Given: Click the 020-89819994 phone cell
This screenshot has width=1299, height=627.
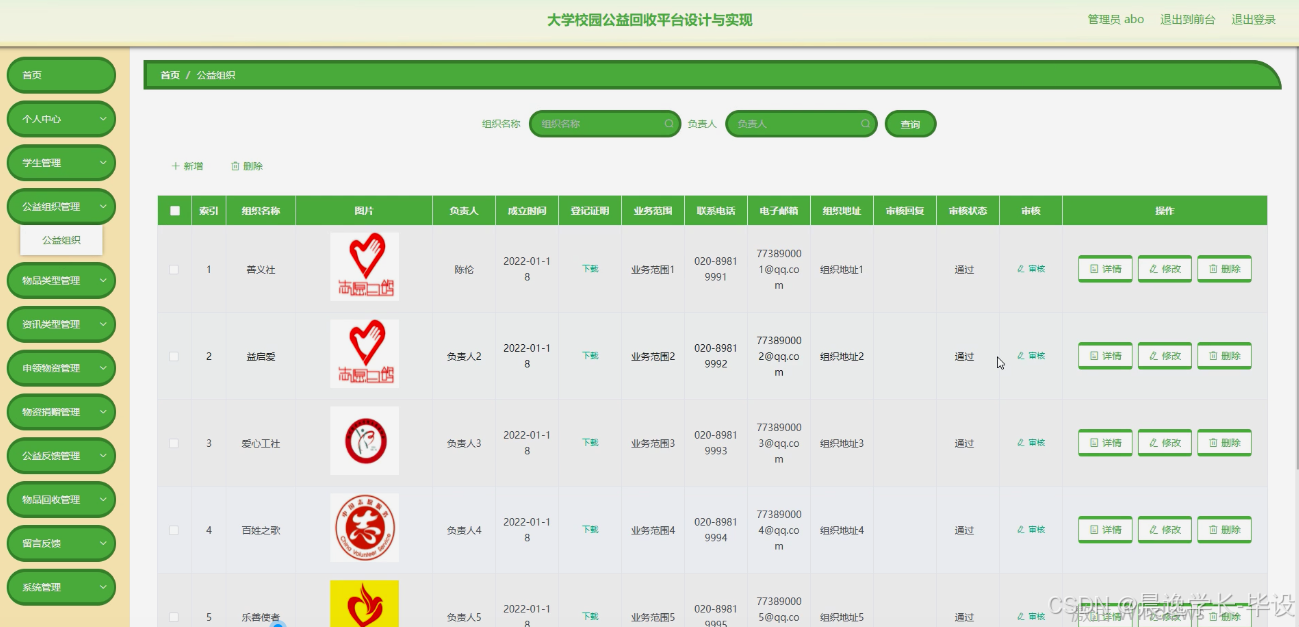Looking at the screenshot, I should (716, 530).
